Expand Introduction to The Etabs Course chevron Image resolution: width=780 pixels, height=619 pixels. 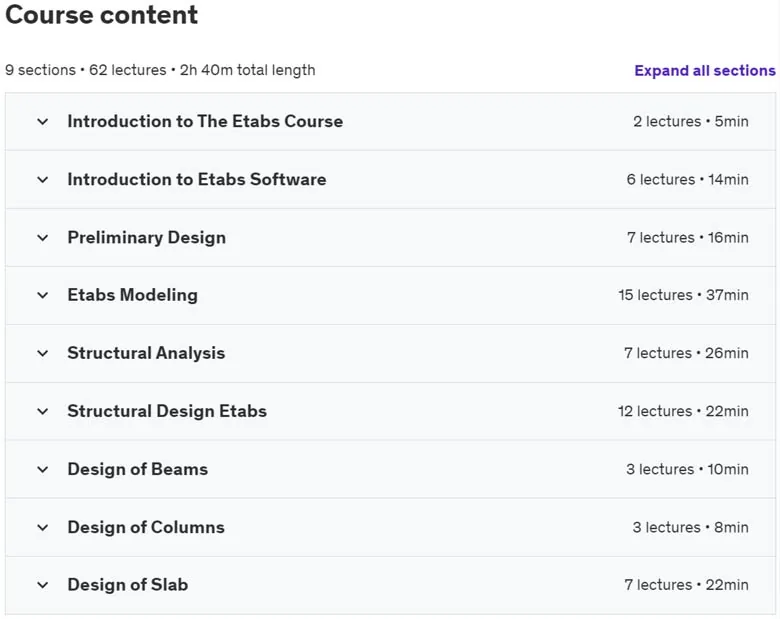43,121
